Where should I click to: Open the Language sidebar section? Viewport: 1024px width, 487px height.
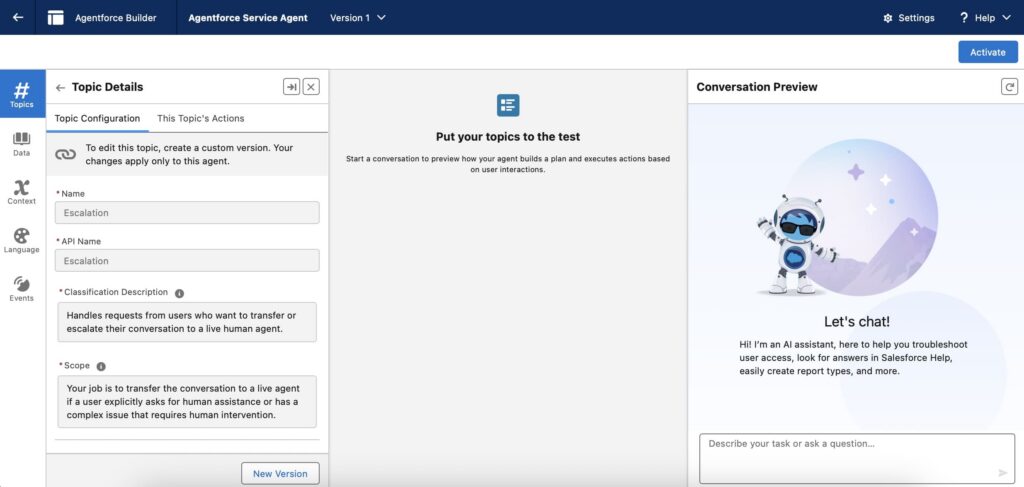(x=22, y=241)
